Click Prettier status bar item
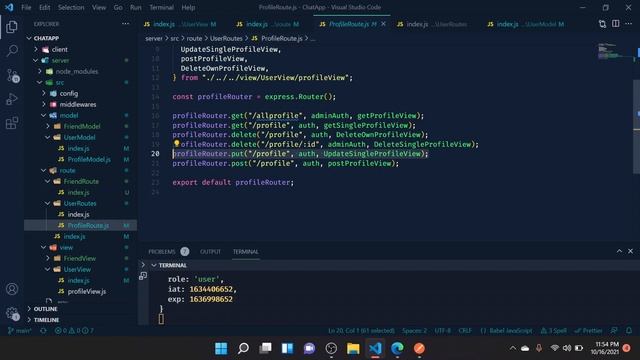Viewport: 640px width, 360px height. click(588, 330)
